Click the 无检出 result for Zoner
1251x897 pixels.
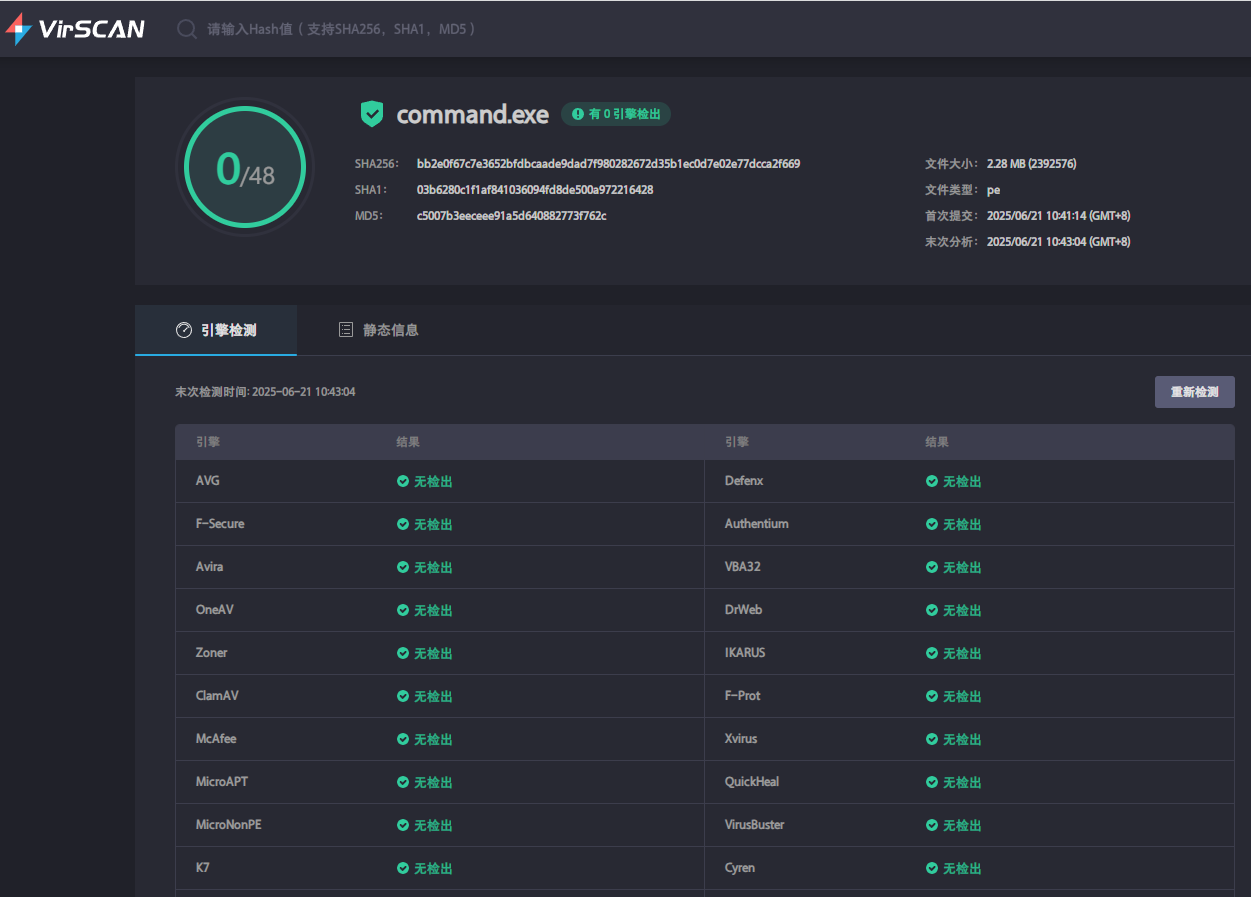(433, 653)
